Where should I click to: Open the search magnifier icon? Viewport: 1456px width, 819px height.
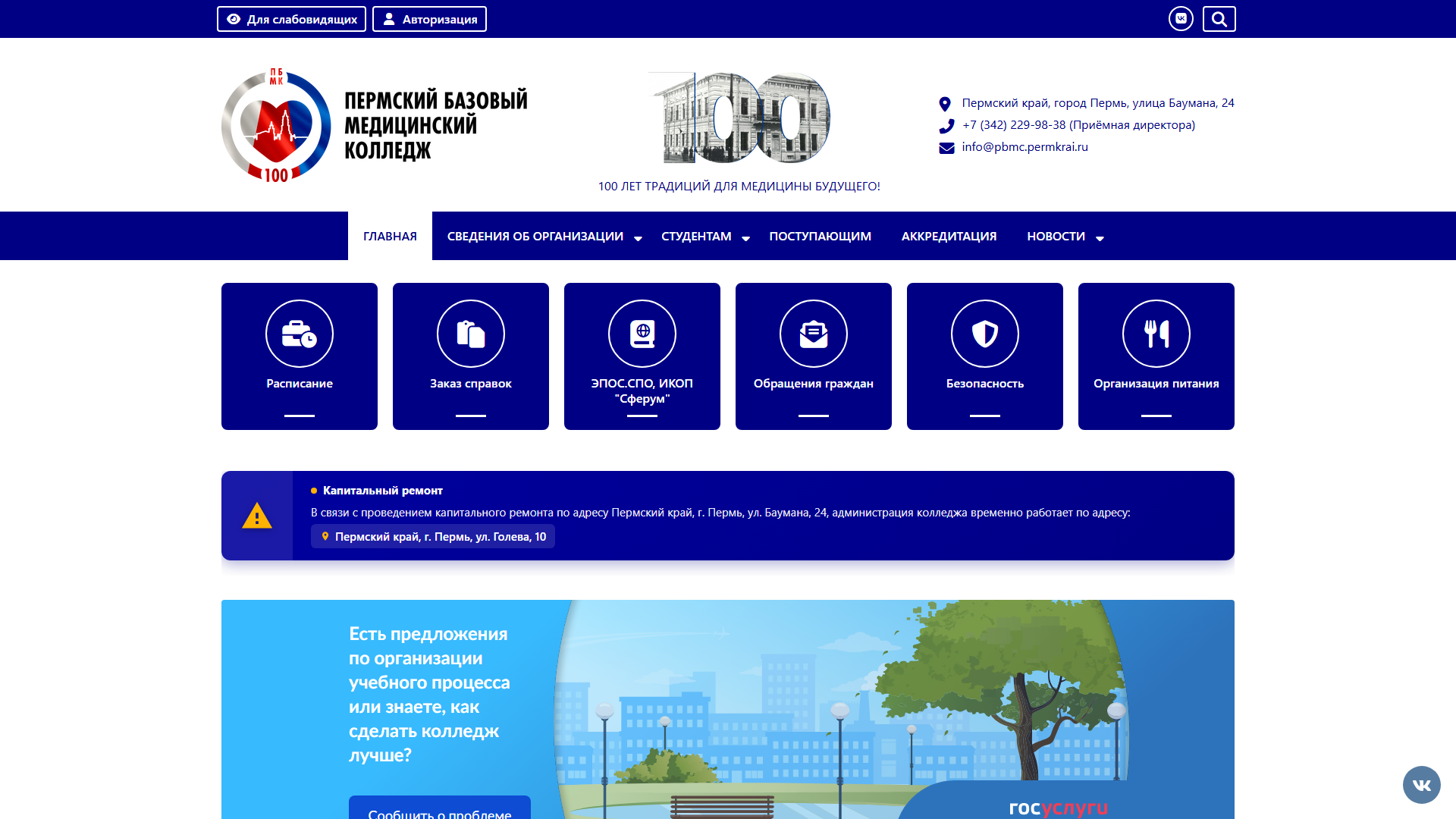point(1219,19)
